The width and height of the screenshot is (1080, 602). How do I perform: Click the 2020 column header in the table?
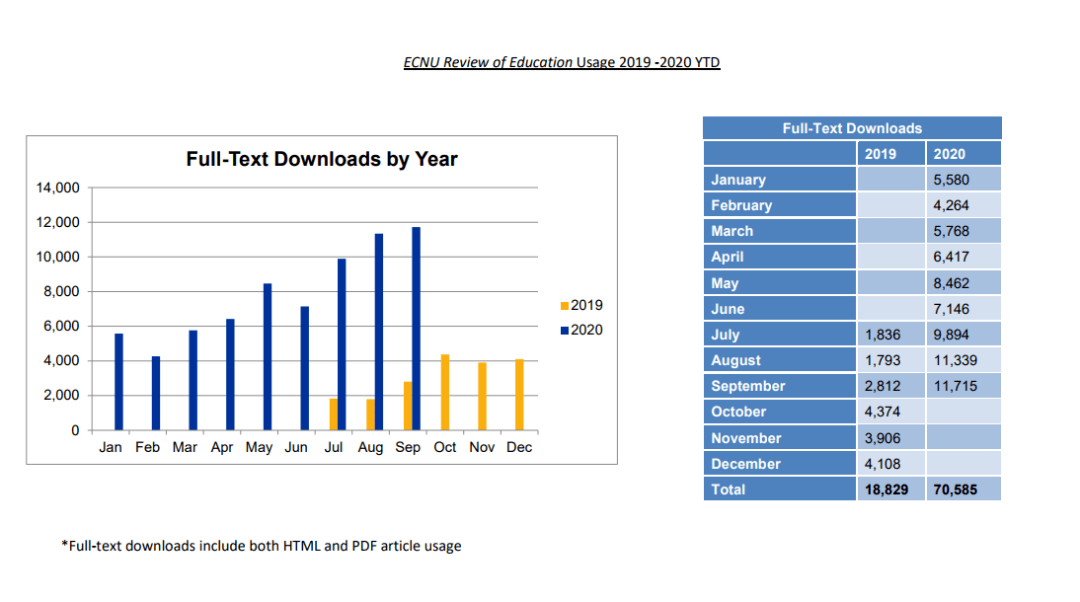[x=949, y=154]
